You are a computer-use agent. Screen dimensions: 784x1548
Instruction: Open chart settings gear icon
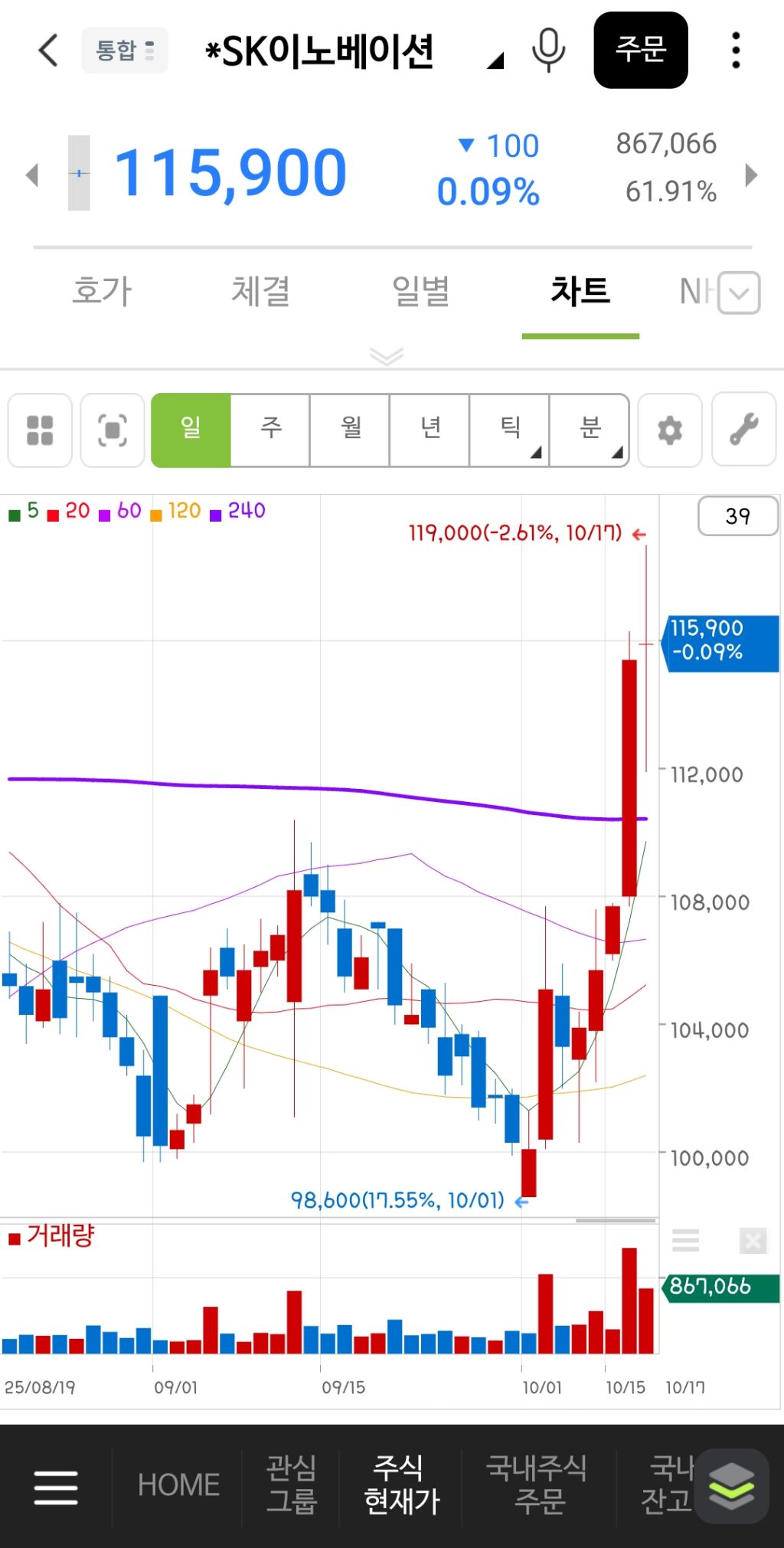click(670, 430)
